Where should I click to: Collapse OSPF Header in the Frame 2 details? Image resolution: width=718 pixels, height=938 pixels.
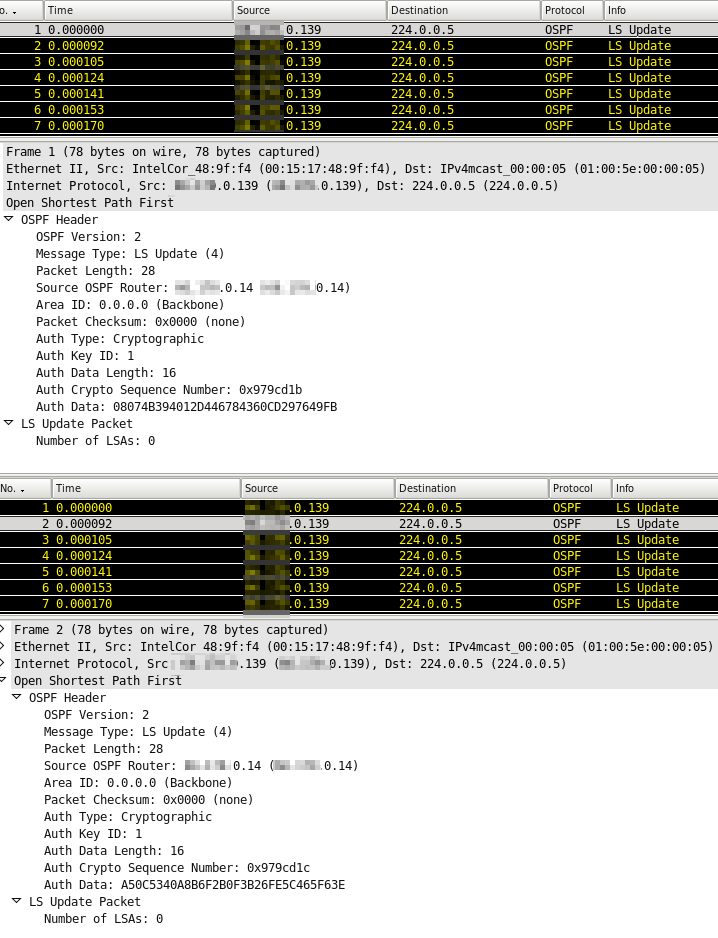[17, 698]
